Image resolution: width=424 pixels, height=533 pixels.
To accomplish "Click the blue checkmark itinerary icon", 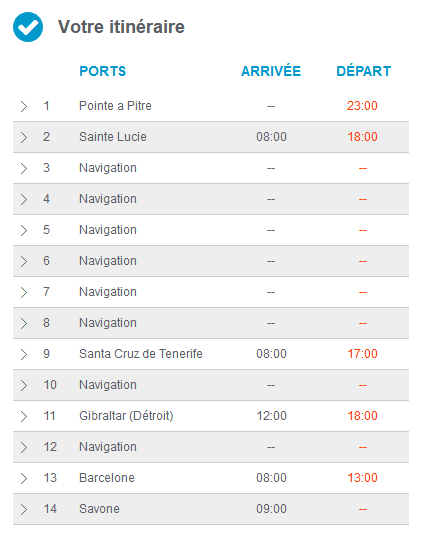I will pyautogui.click(x=28, y=27).
